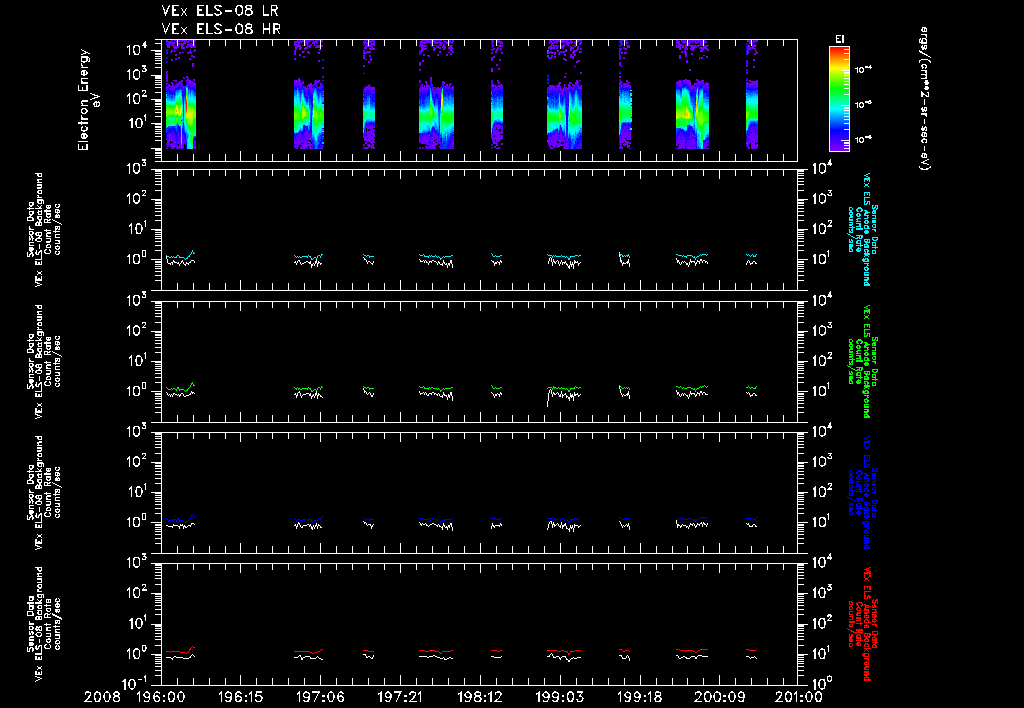Viewport: 1024px width, 708px height.
Task: Select the green 'Anode Background Count Rate' label
Action: (x=862, y=361)
